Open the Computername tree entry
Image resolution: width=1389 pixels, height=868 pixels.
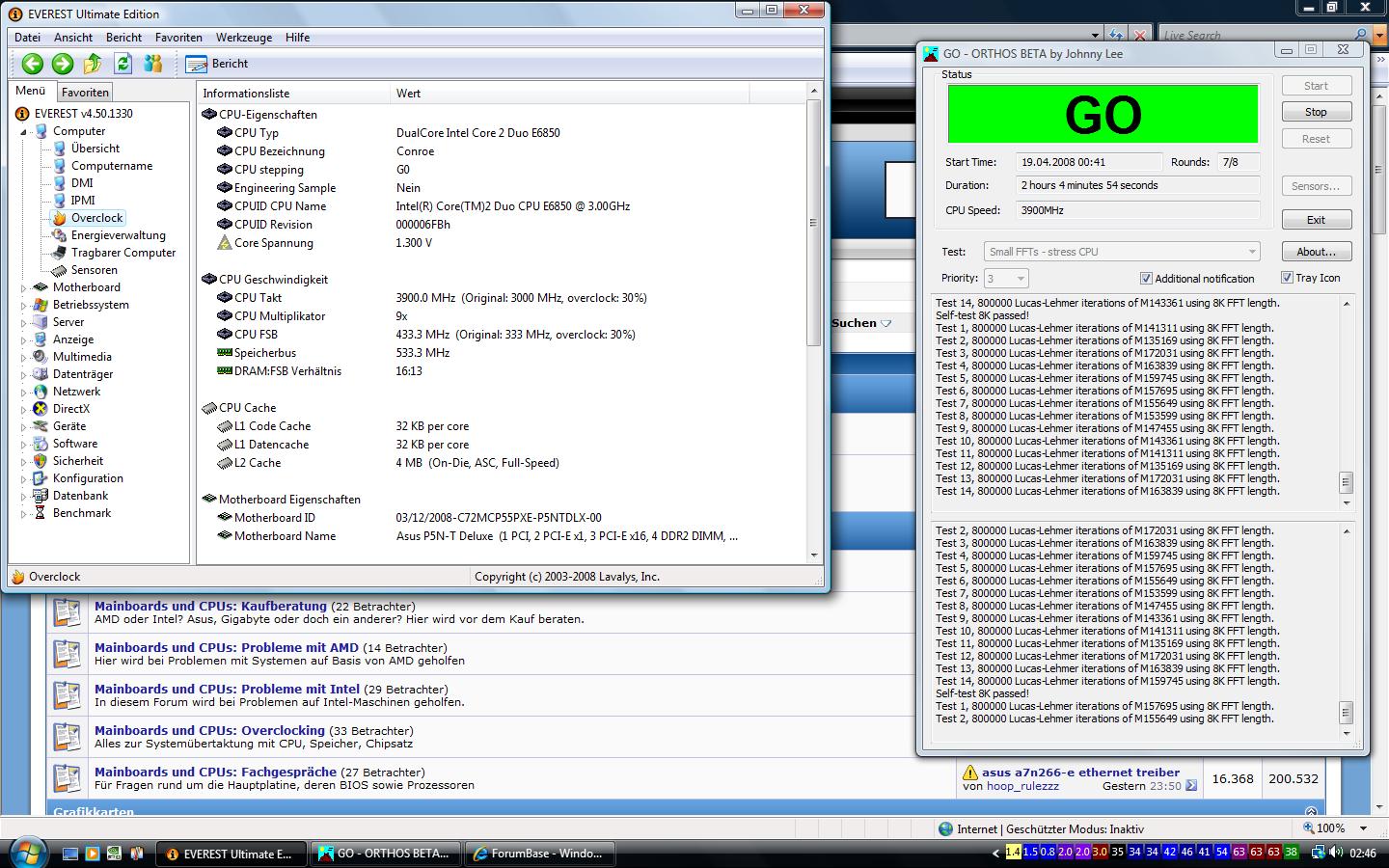pos(112,166)
